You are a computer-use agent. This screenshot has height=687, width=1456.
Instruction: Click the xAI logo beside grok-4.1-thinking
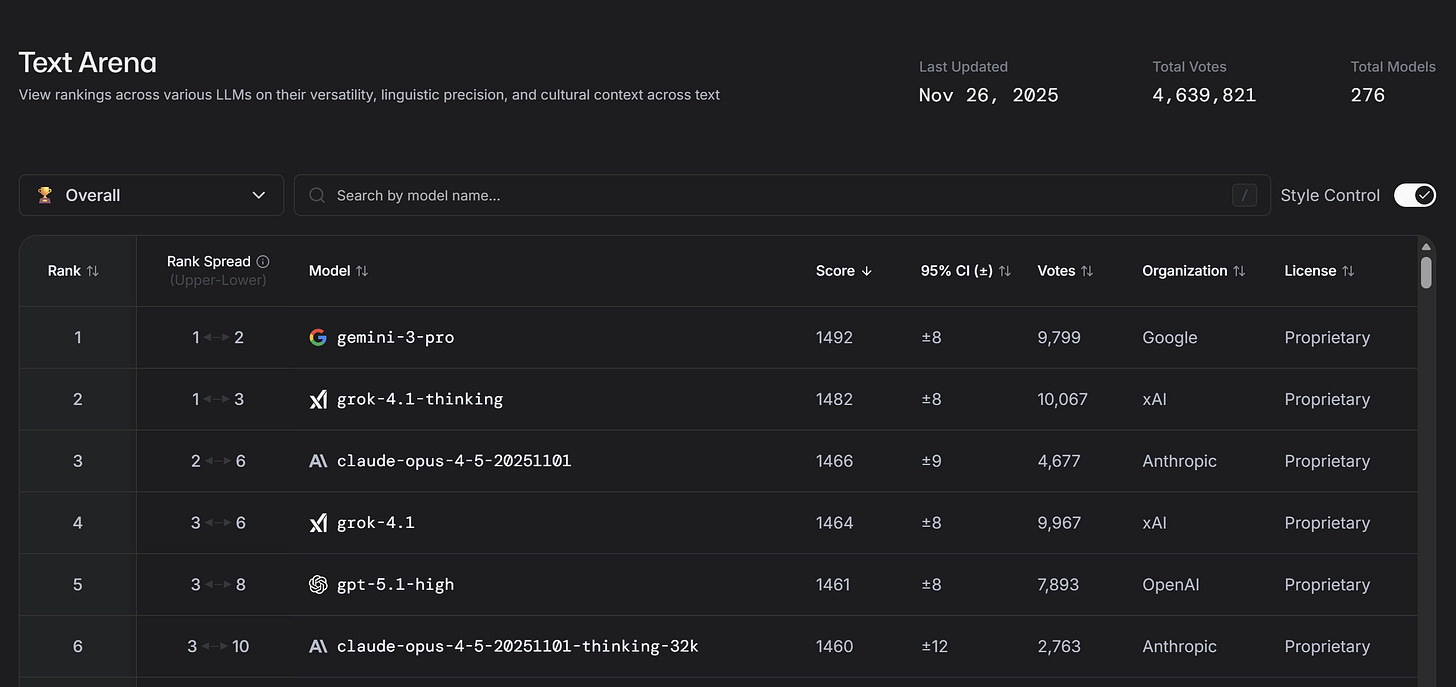[x=318, y=399]
